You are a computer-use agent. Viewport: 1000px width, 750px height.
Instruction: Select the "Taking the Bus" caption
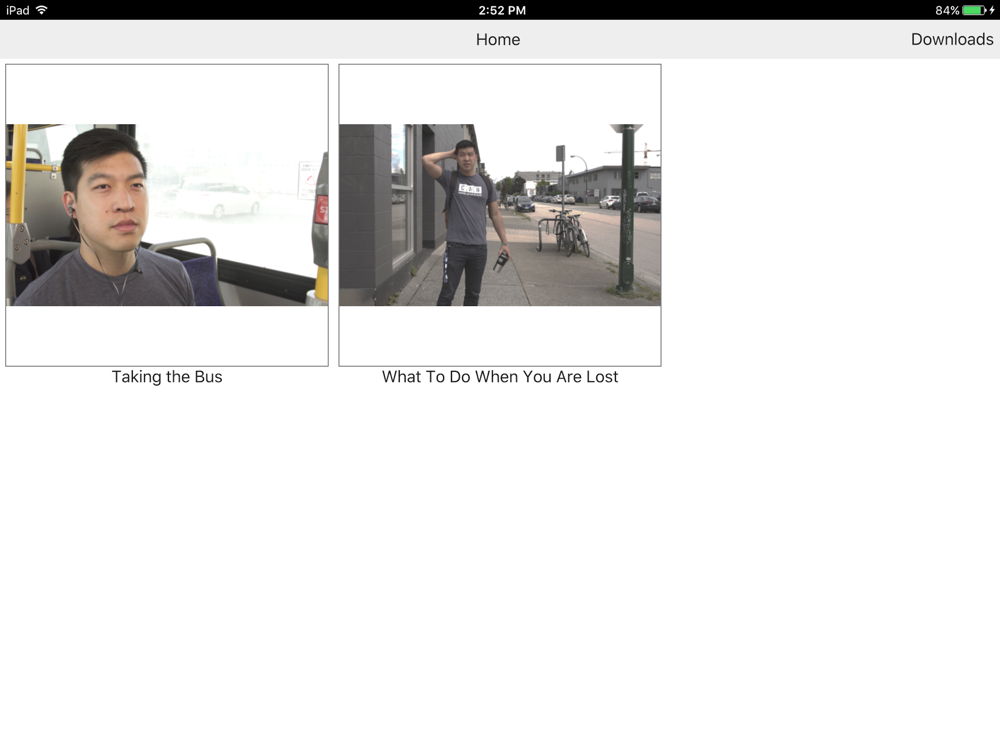pyautogui.click(x=167, y=377)
